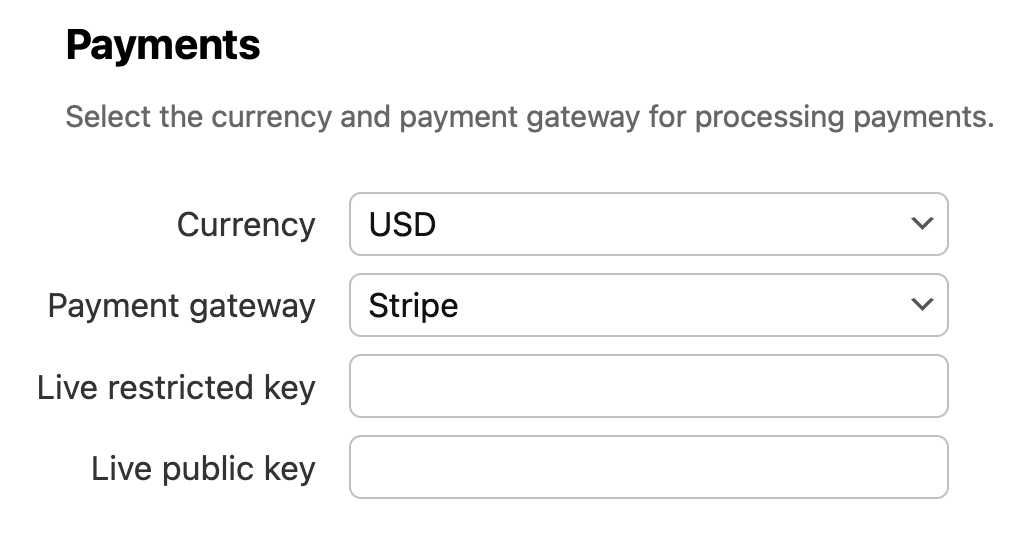Screen dimensions: 1024x541
Task: Click 'payment gateway' in the description sentence
Action: tap(519, 117)
